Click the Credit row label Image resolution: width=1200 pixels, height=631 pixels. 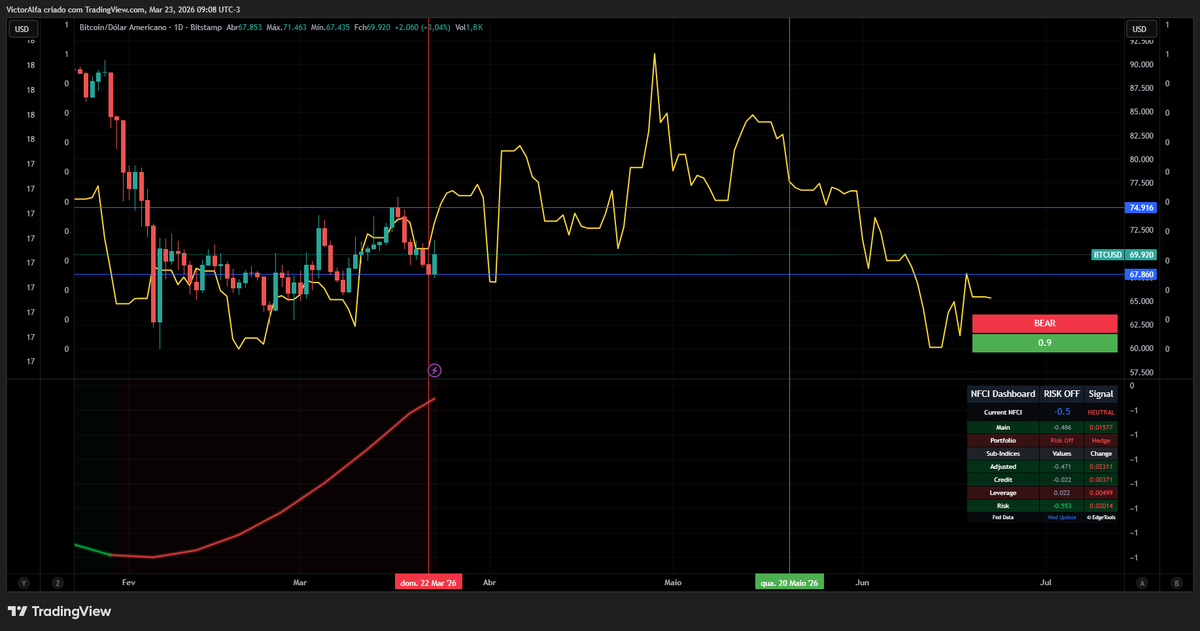[x=1003, y=479]
